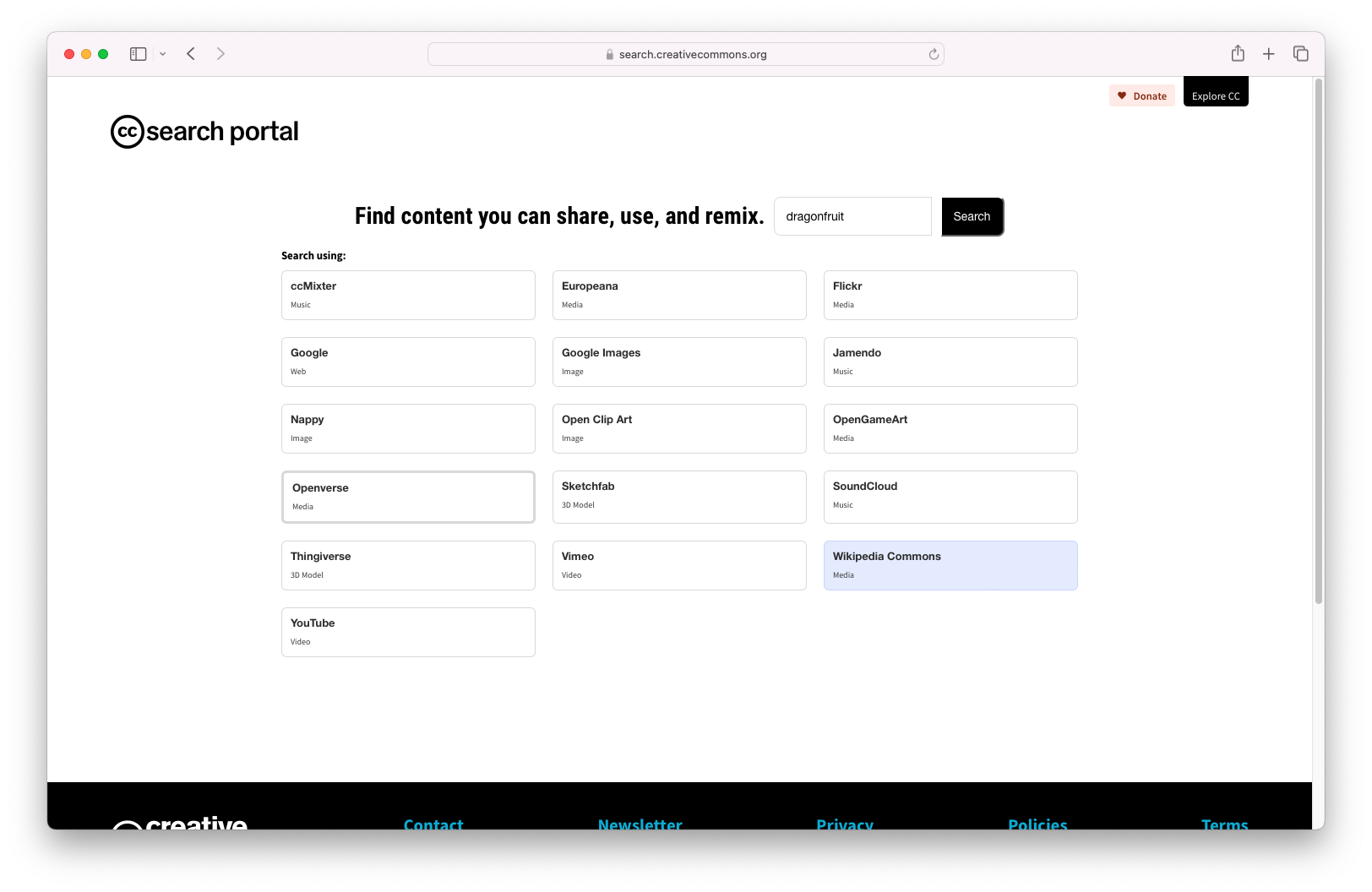Reload the page via address bar icon
Image resolution: width=1372 pixels, height=892 pixels.
(934, 54)
